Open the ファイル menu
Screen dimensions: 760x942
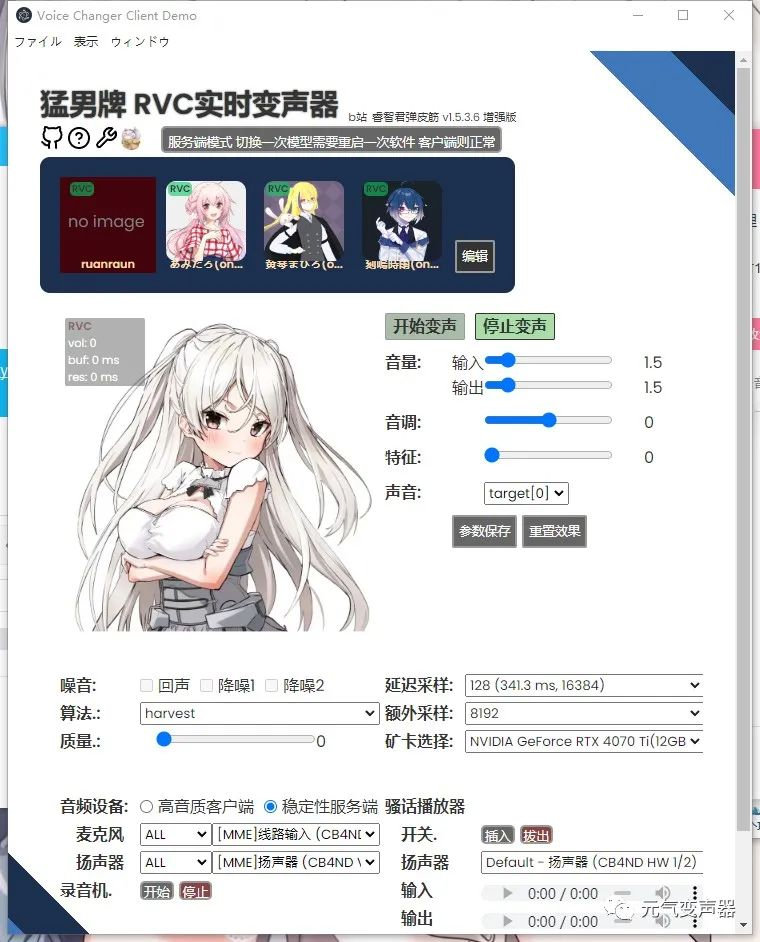point(38,41)
